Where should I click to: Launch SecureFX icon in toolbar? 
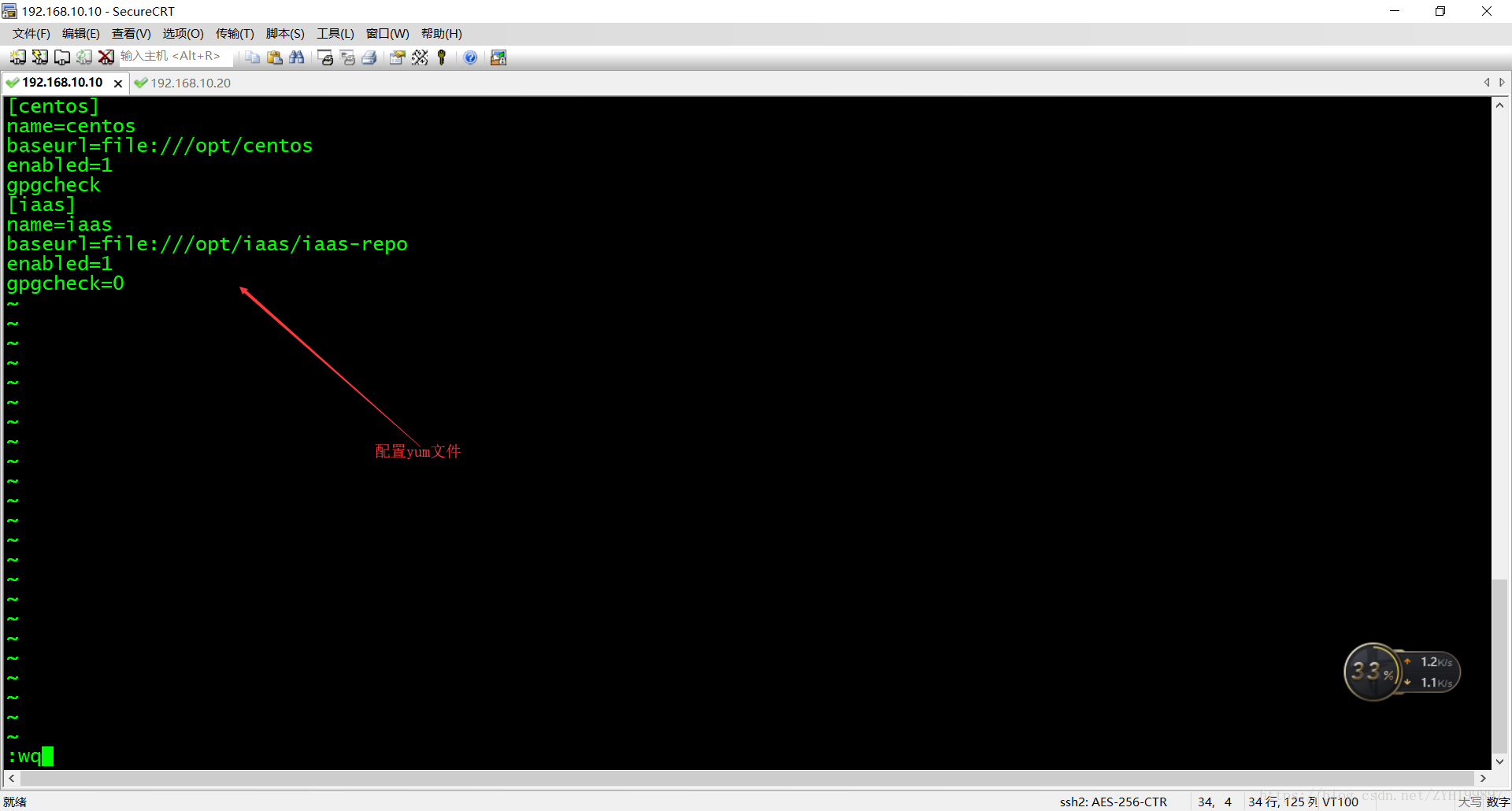[498, 57]
